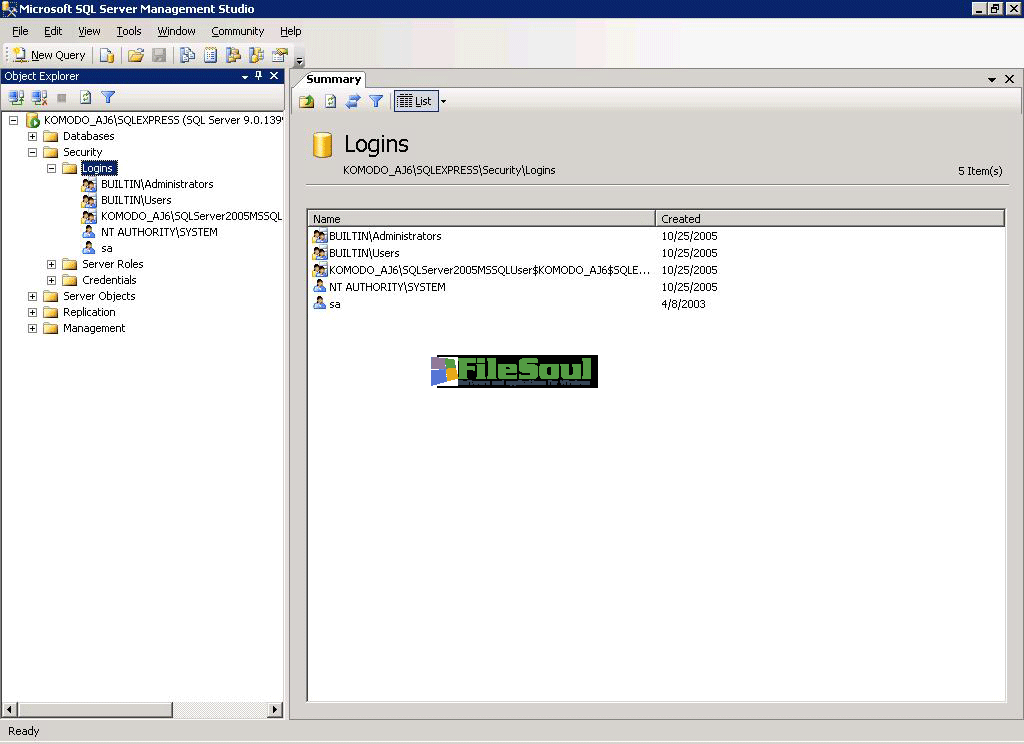This screenshot has height=744, width=1024.
Task: Expand the Databases node
Action: 33,136
